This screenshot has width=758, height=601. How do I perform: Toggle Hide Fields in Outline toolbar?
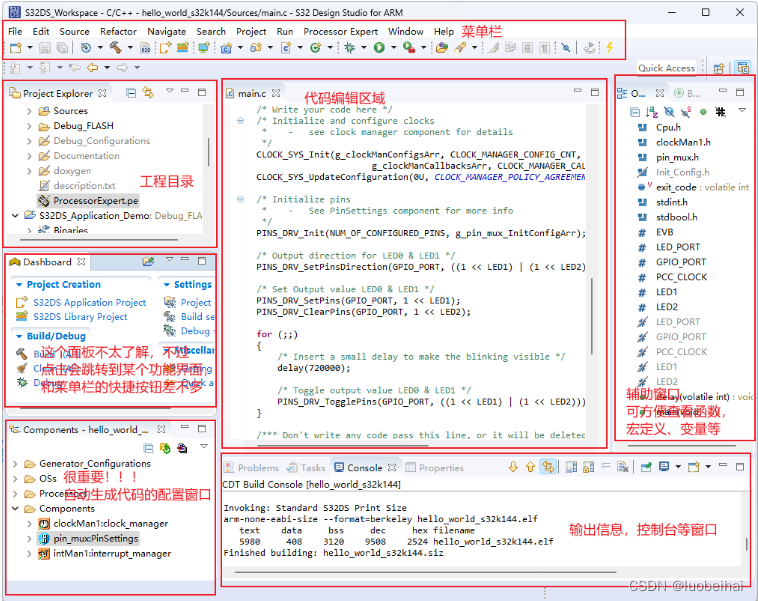(x=669, y=112)
